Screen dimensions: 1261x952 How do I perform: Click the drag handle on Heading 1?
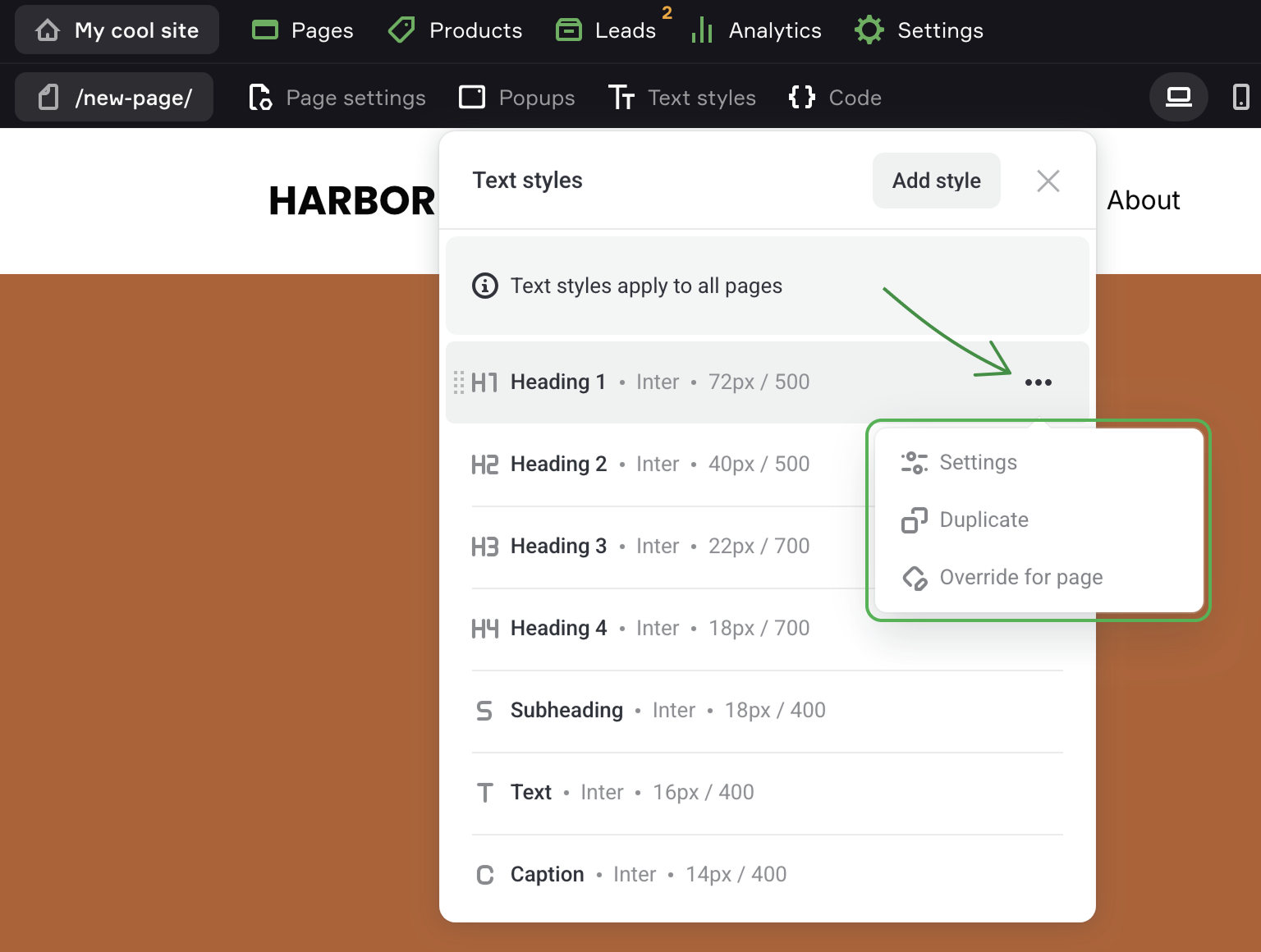(458, 382)
